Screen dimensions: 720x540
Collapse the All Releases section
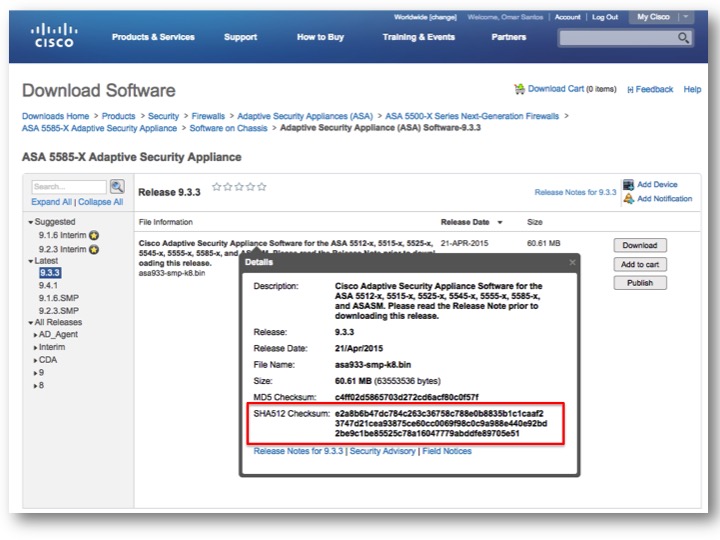point(31,323)
